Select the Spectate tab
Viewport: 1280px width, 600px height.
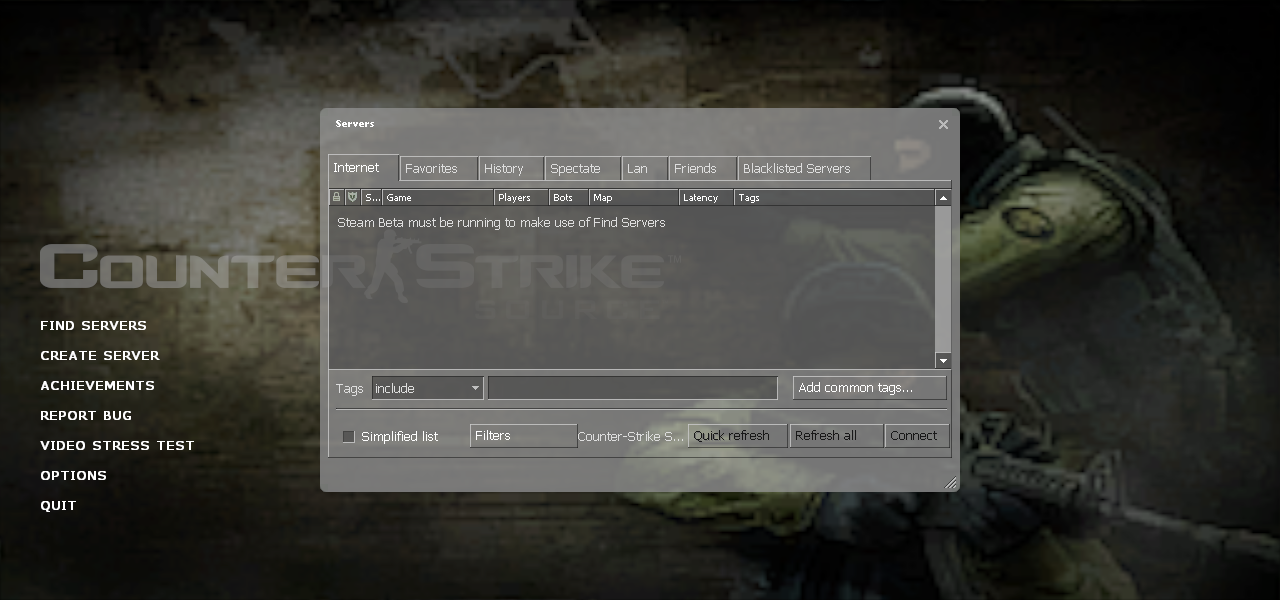point(582,169)
